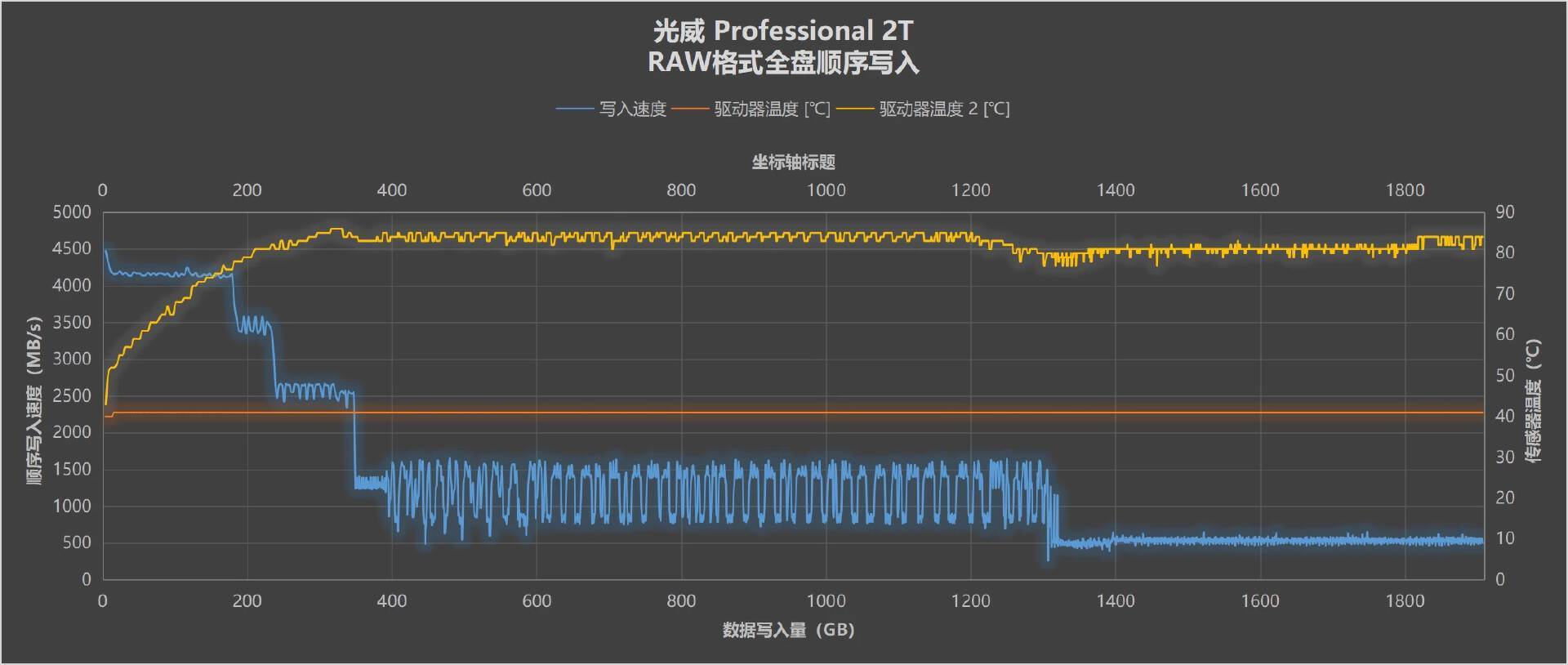This screenshot has width=1568, height=665.
Task: Click left axis value 5000
Action: point(72,212)
